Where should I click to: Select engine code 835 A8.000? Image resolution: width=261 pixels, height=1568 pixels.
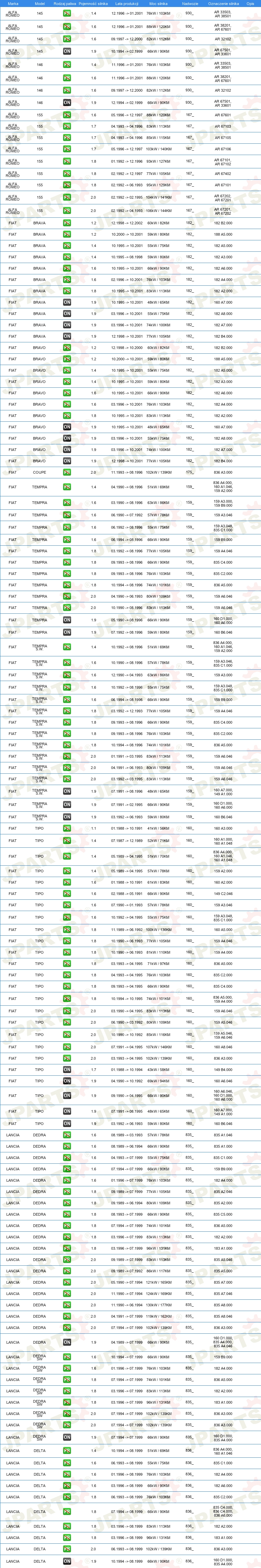pos(223,1305)
